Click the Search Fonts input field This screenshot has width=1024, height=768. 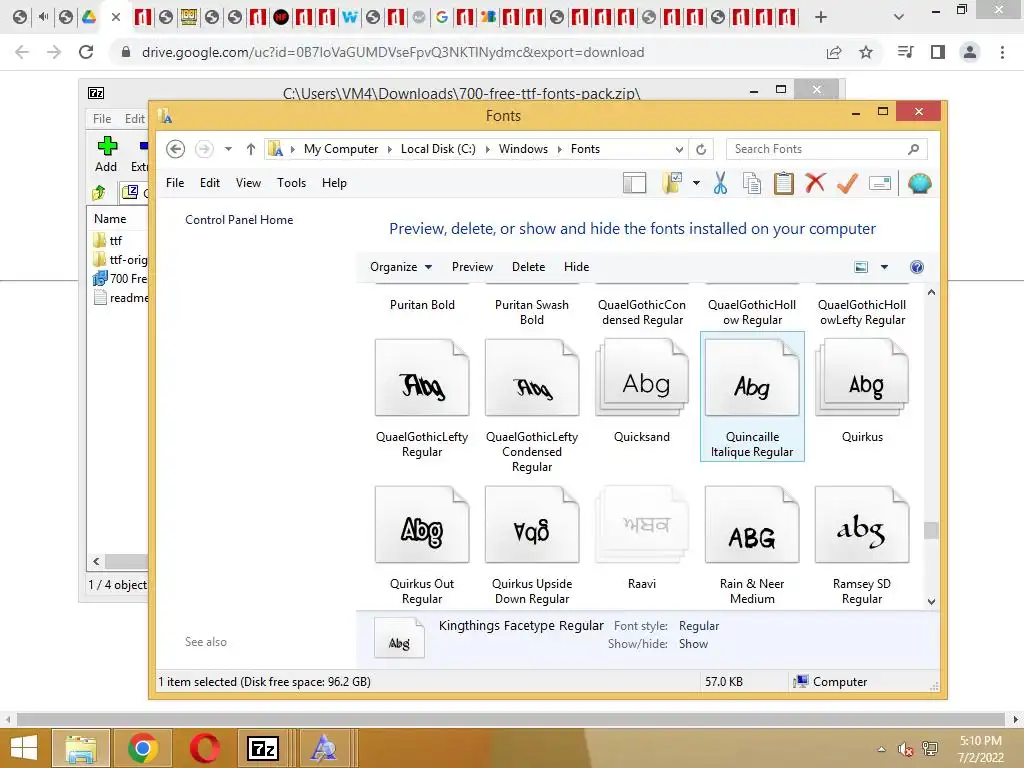pos(816,149)
